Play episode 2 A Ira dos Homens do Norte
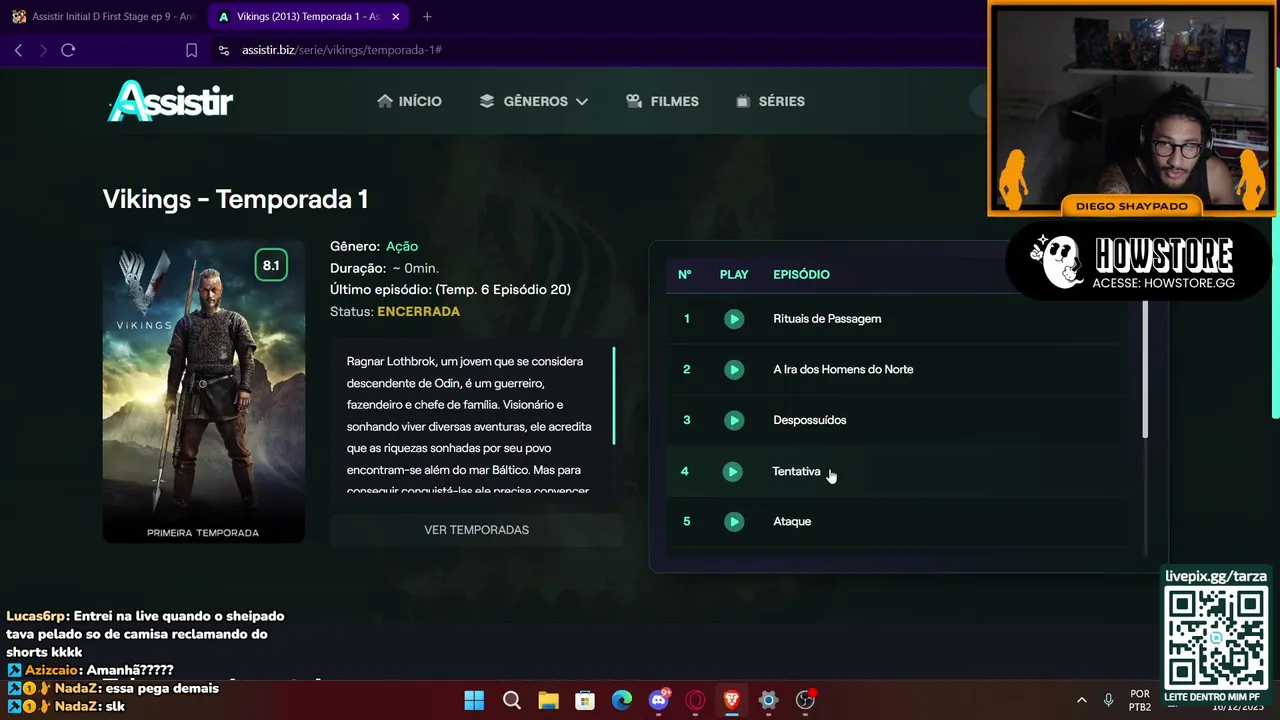This screenshot has width=1280, height=720. [734, 370]
